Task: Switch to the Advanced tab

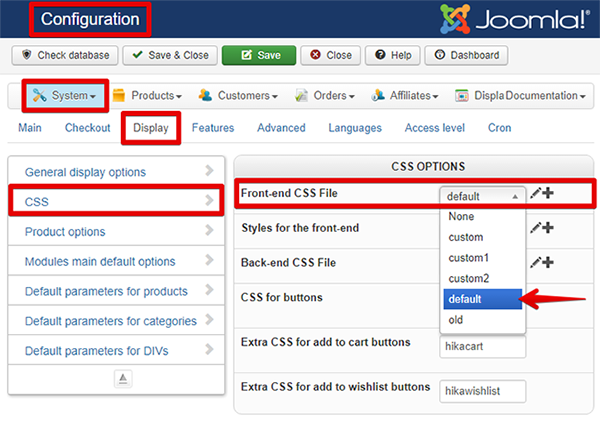Action: click(x=281, y=128)
